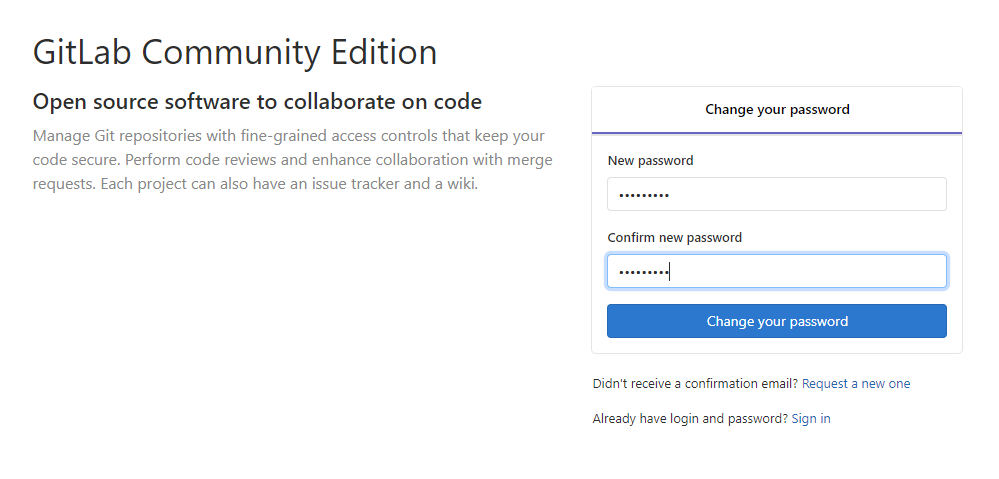This screenshot has height=479, width=999.
Task: Follow the Sign in link
Action: click(x=811, y=419)
